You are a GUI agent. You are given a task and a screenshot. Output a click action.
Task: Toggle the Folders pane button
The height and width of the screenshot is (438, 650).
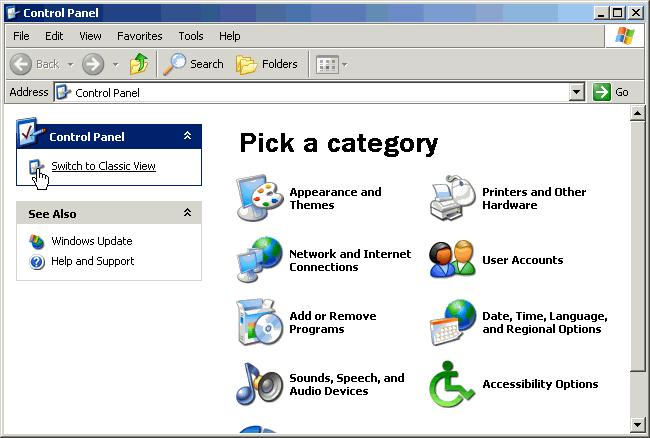[267, 64]
